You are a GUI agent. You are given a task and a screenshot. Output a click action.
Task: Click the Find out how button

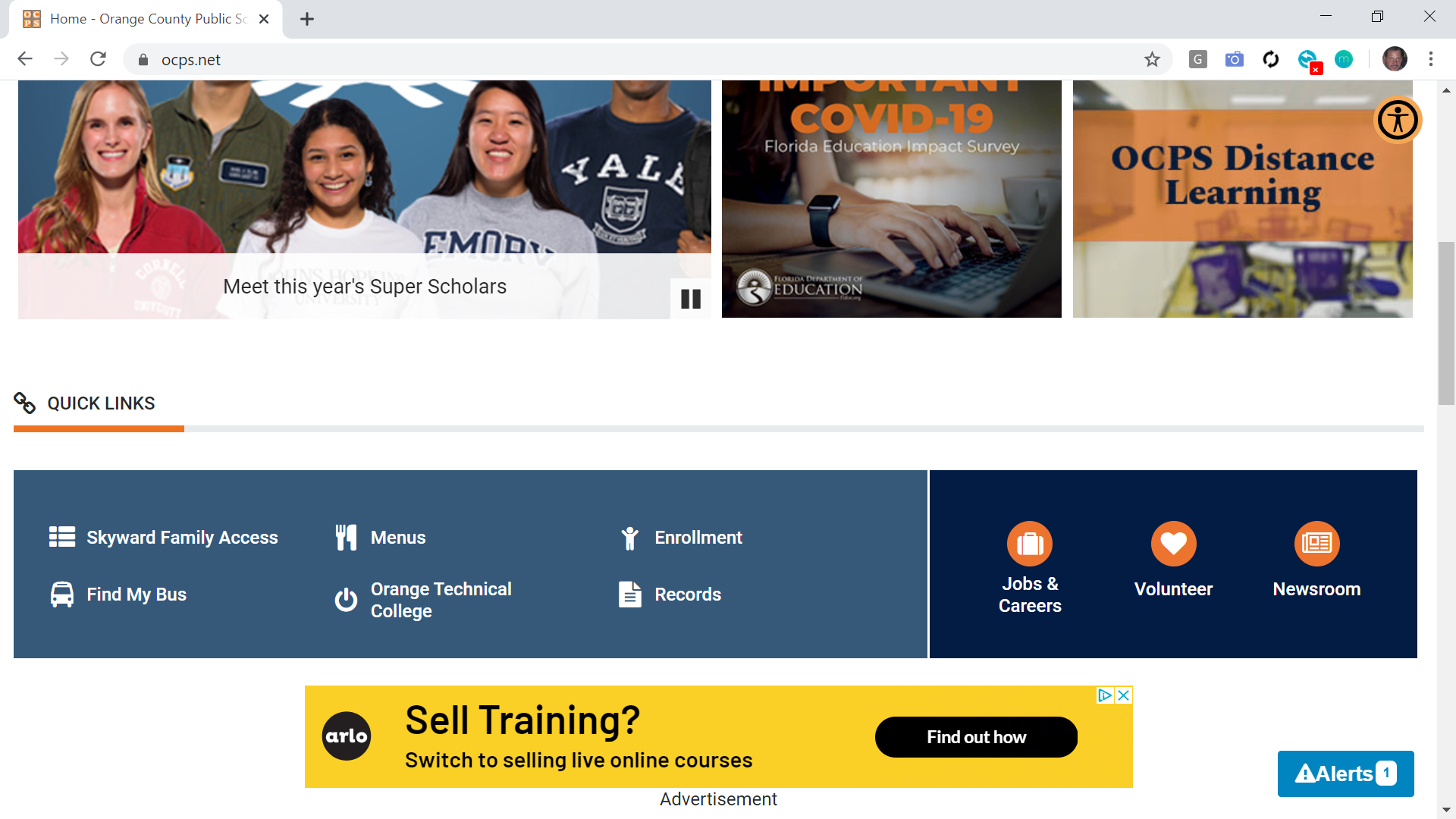pyautogui.click(x=976, y=737)
